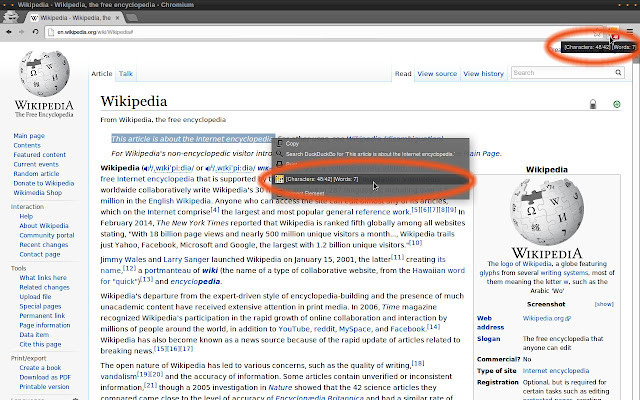640x400 pixels.
Task: Click the character counter icon in the context menu
Action: [279, 179]
